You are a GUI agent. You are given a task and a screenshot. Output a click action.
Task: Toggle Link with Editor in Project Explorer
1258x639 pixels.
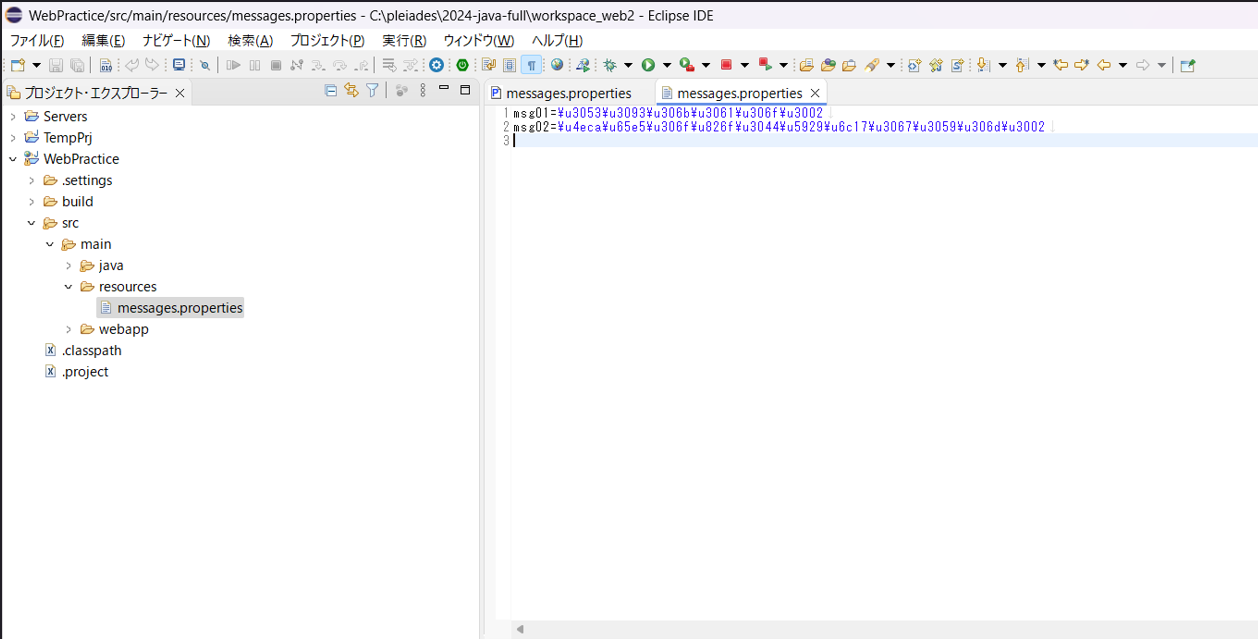tap(351, 91)
